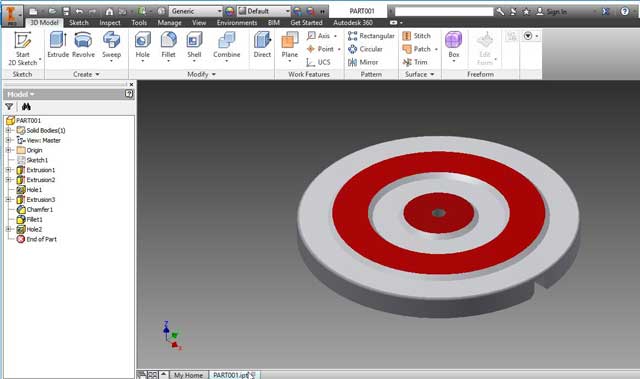Select the Mirror tool
The image size is (640, 379).
pos(363,62)
